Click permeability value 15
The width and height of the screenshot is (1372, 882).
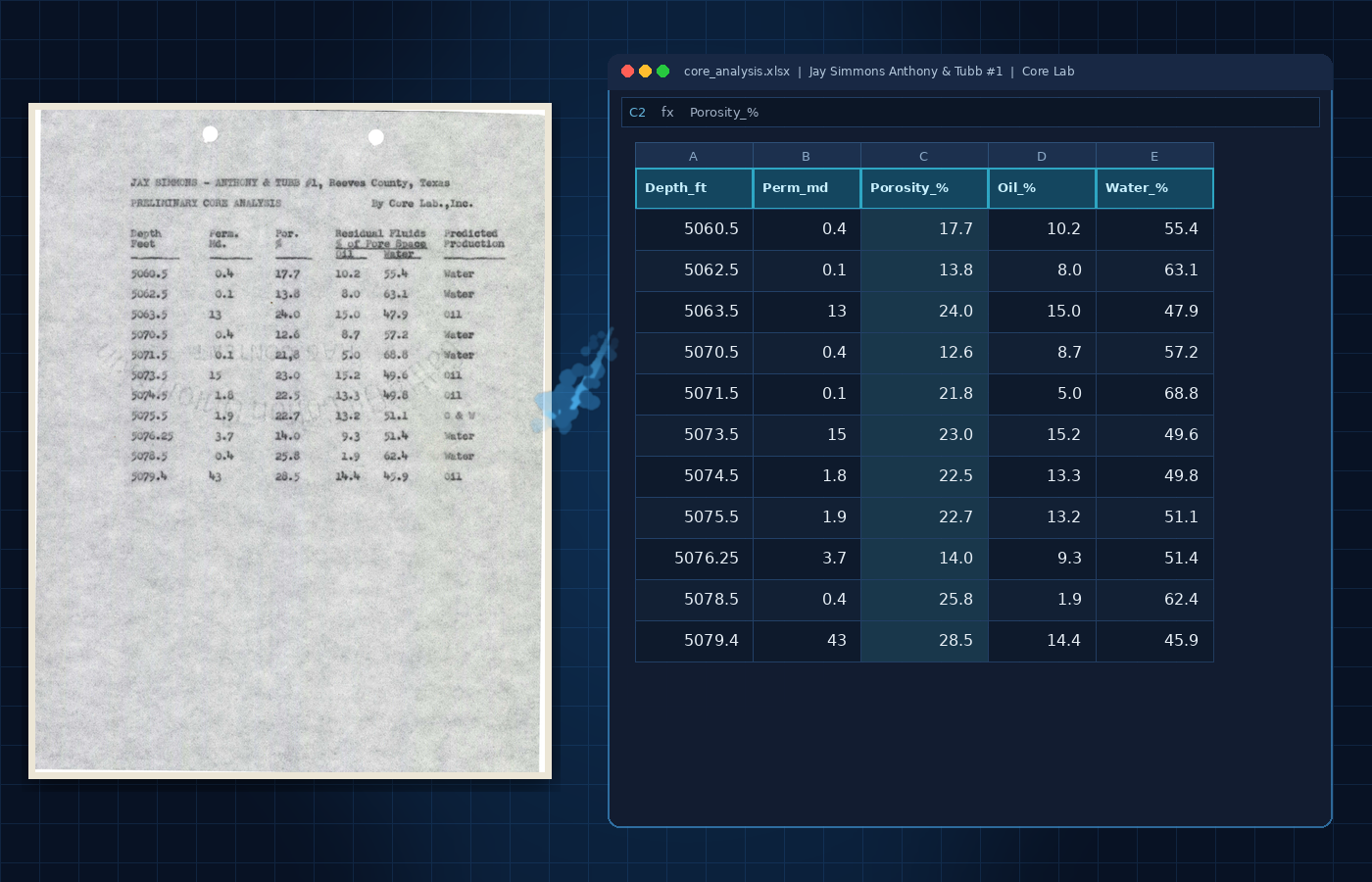click(807, 435)
